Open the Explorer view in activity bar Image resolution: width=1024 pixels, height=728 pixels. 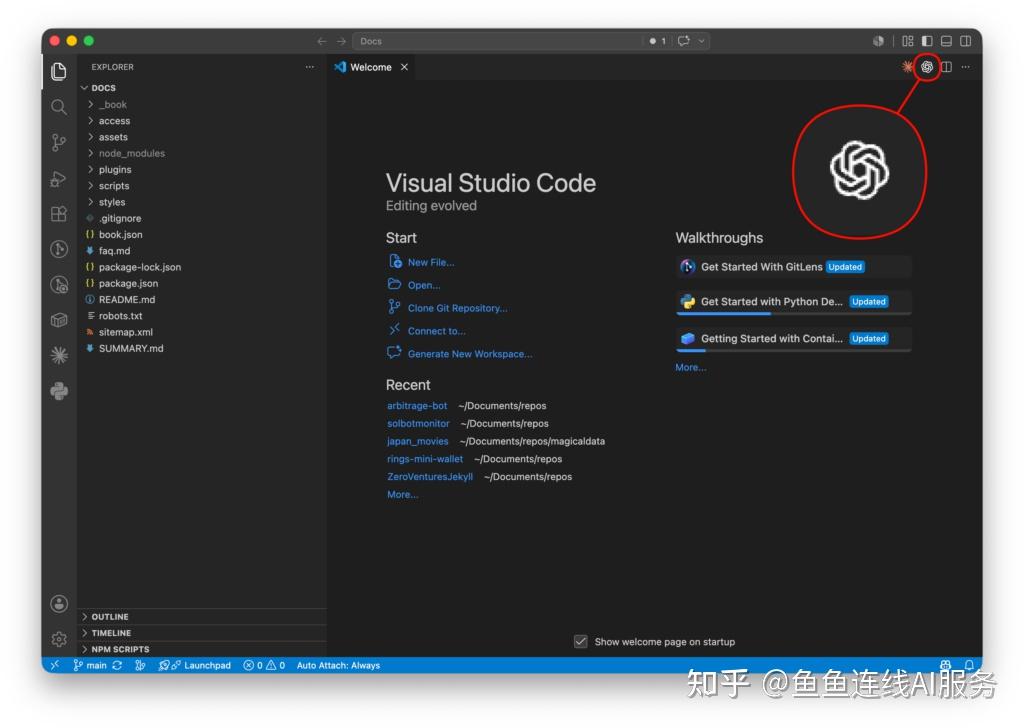[59, 71]
